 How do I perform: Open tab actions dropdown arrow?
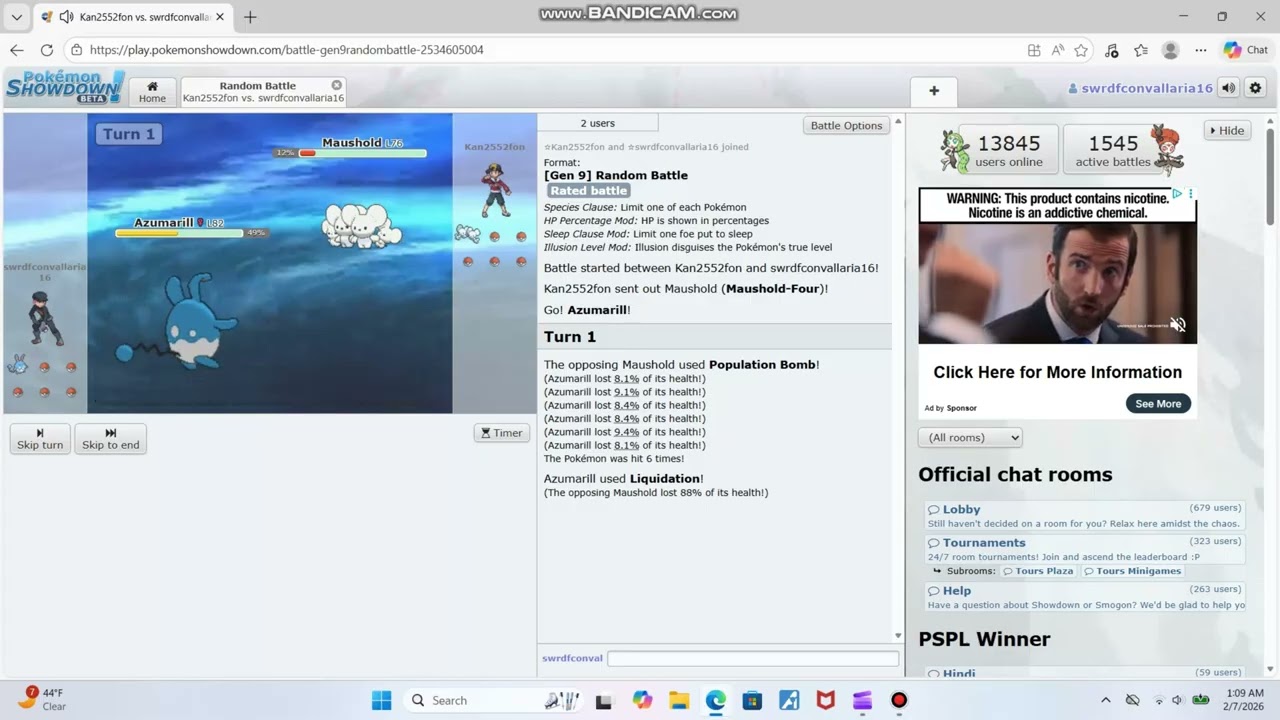(x=16, y=17)
